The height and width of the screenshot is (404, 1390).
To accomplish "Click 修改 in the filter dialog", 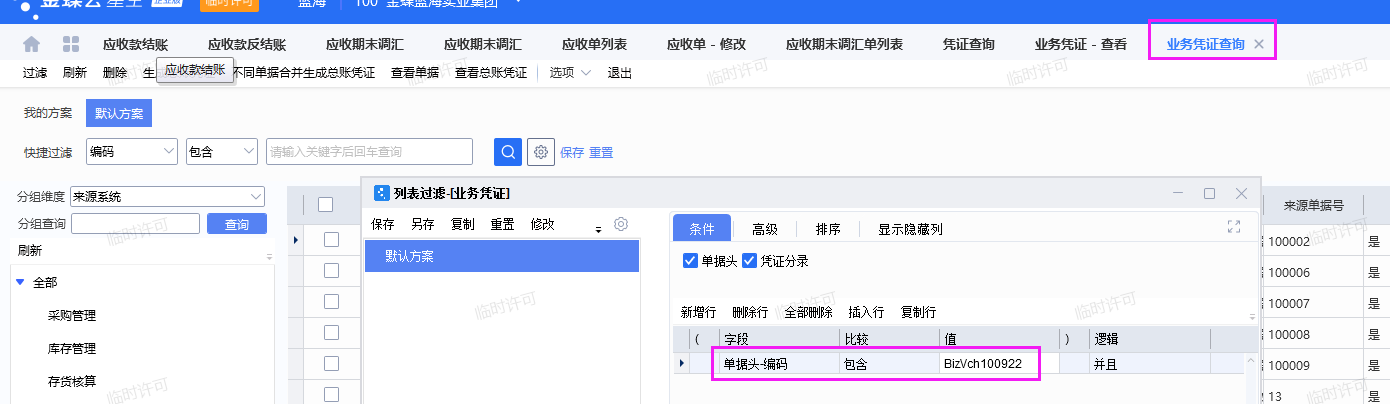I will [543, 224].
